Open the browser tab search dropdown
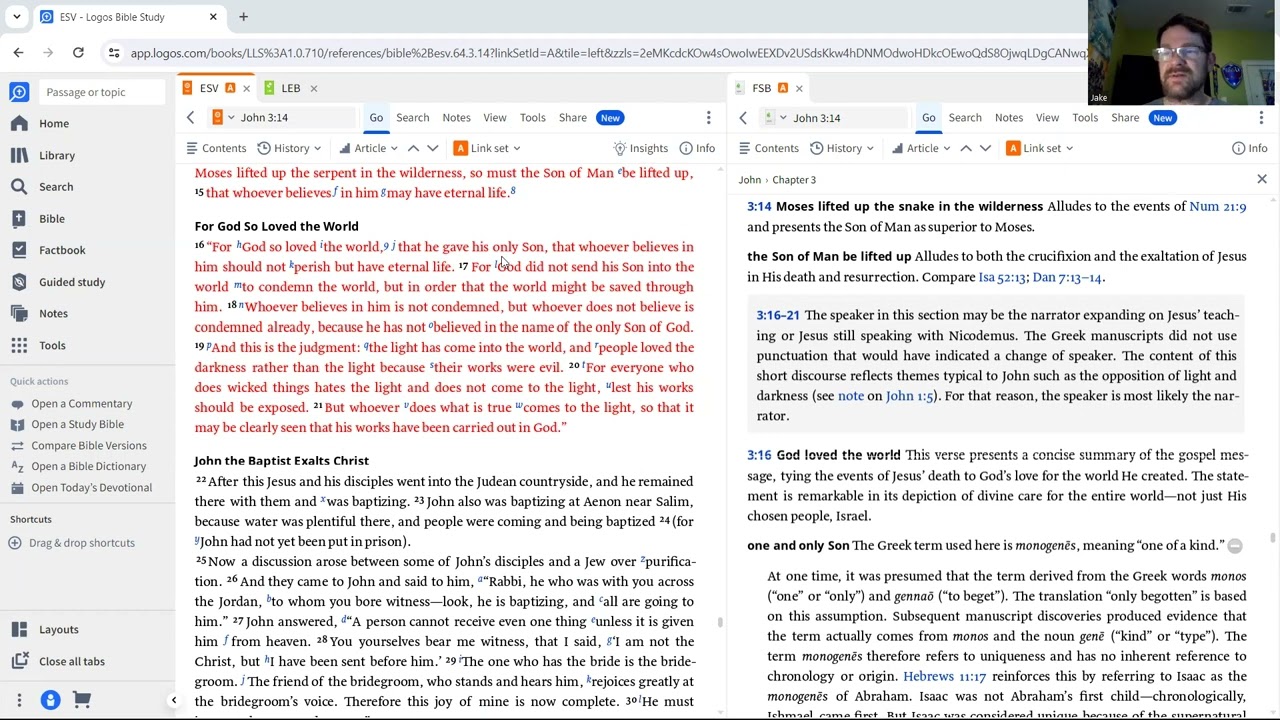The width and height of the screenshot is (1280, 720). click(16, 17)
